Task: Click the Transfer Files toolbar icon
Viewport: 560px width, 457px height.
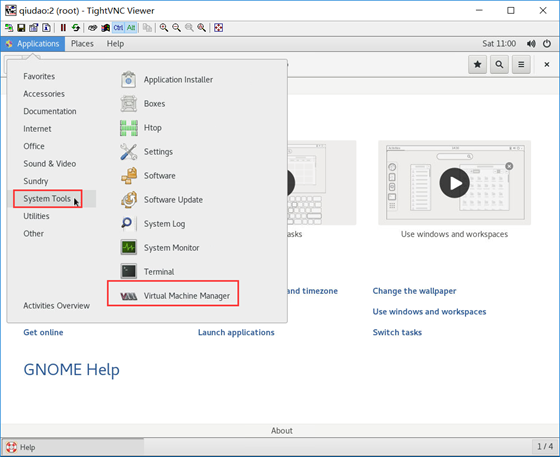Action: pos(147,28)
